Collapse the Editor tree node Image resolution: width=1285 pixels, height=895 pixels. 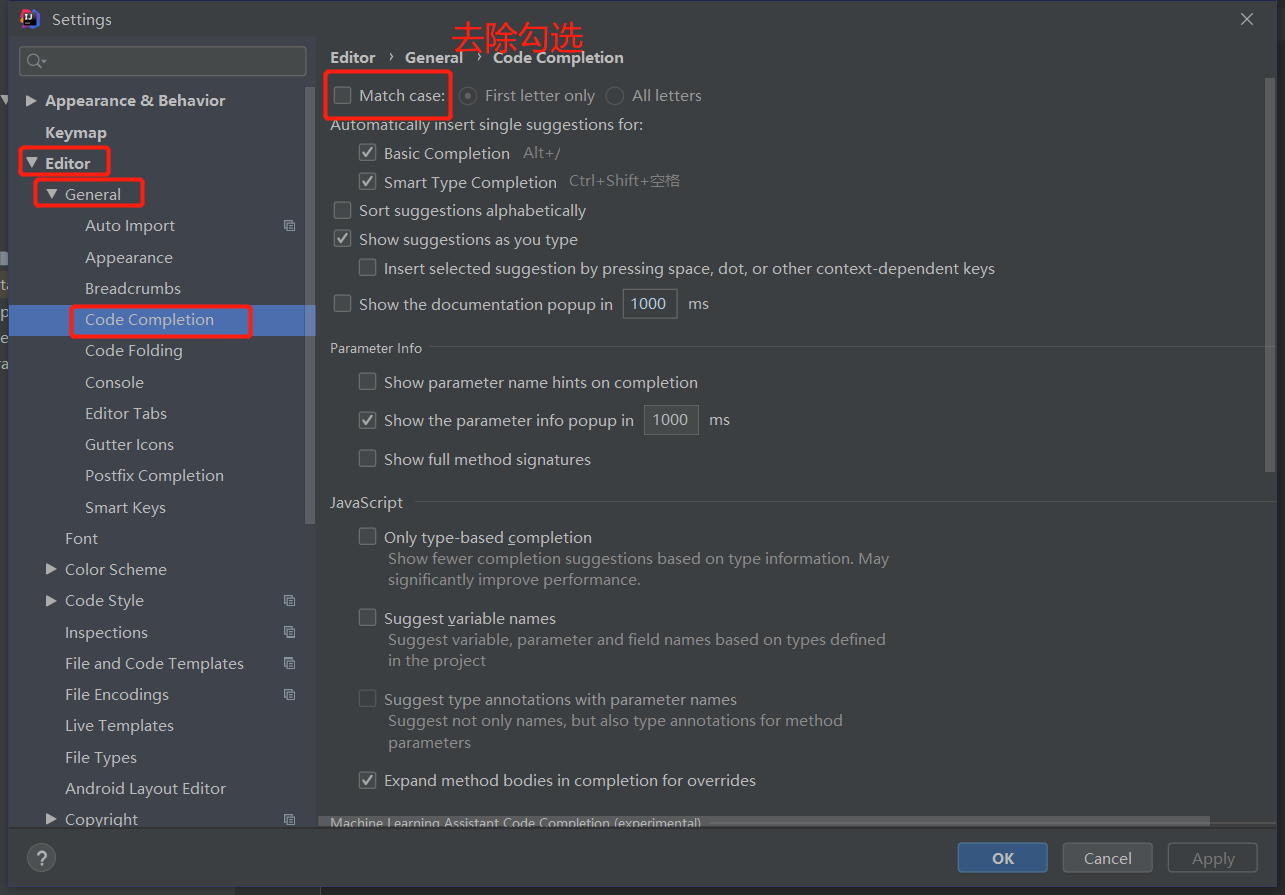(31, 163)
